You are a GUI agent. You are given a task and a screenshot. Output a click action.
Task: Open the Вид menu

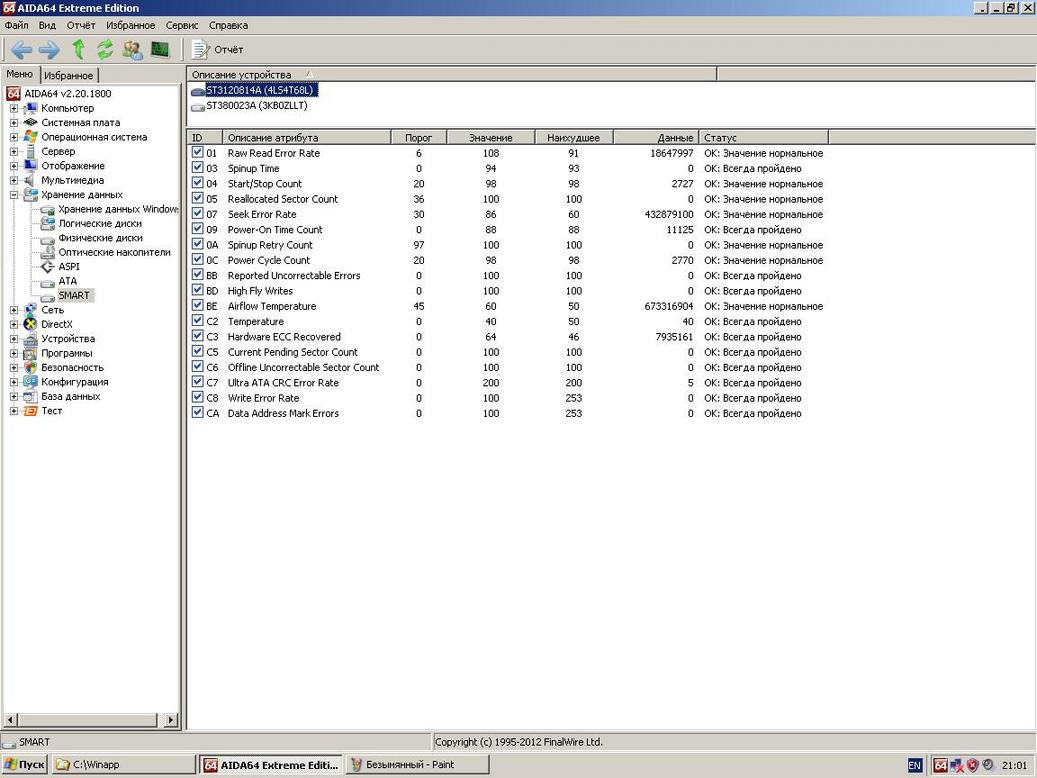(47, 25)
